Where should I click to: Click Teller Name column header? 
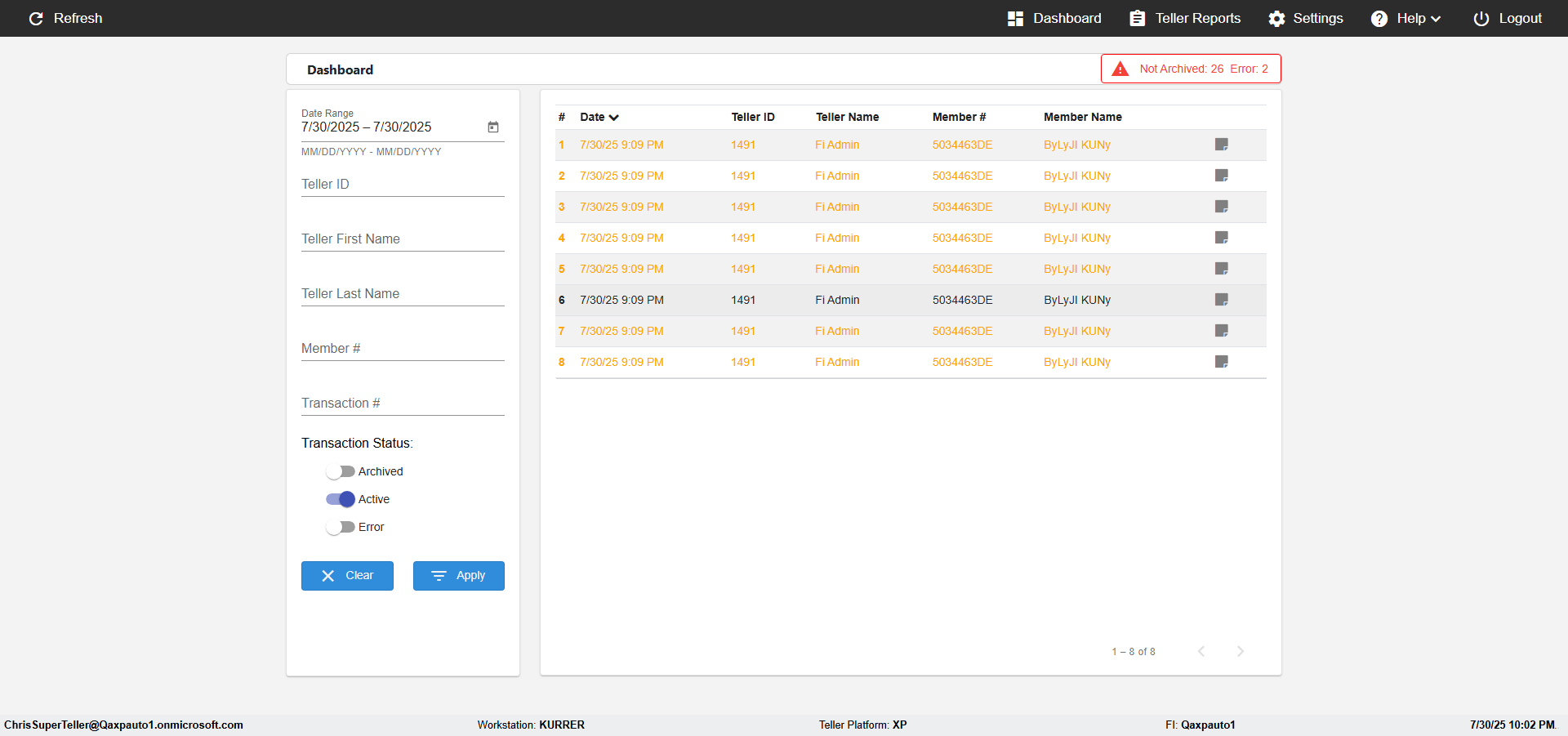coord(847,117)
